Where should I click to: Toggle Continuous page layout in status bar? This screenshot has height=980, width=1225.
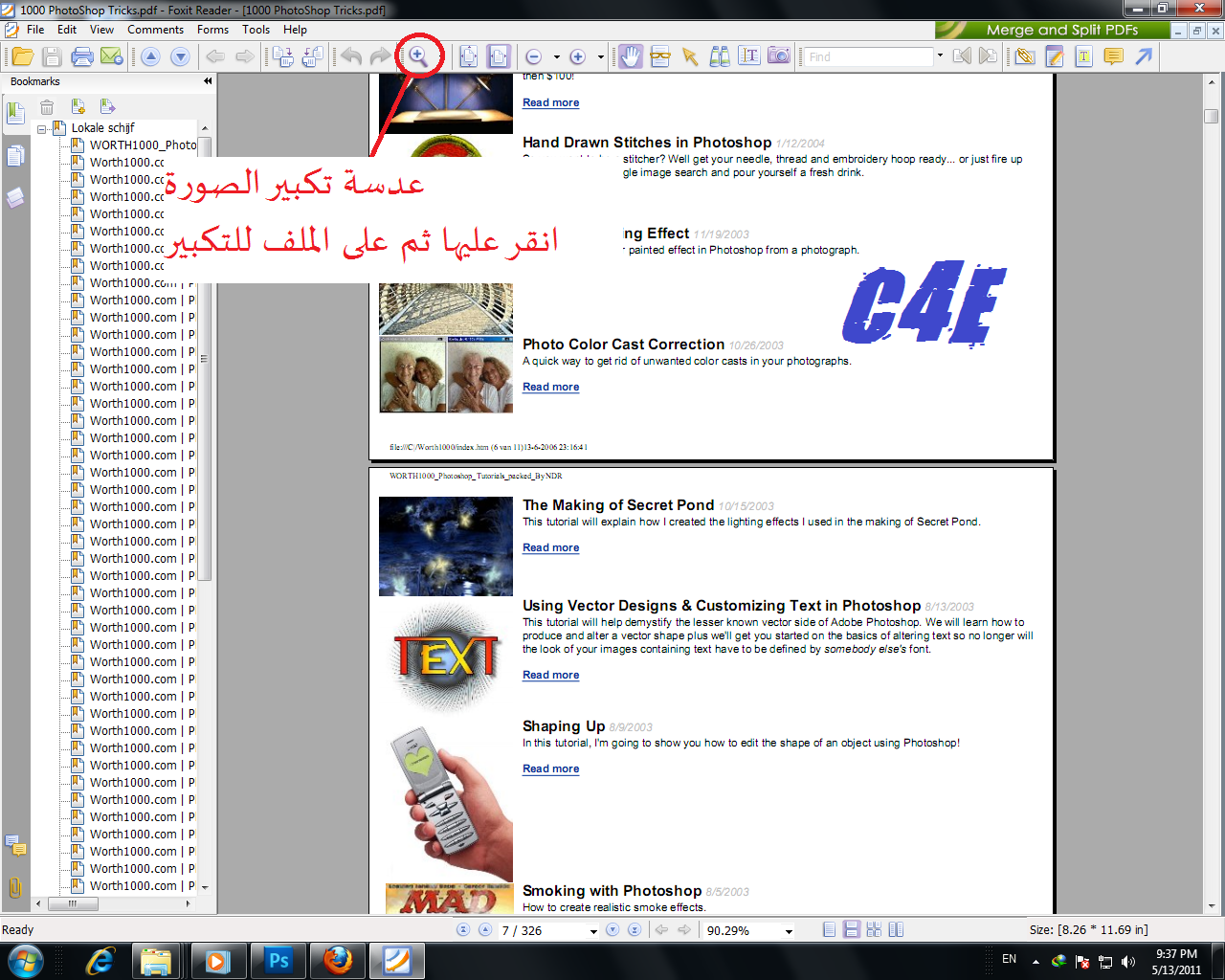coord(851,930)
